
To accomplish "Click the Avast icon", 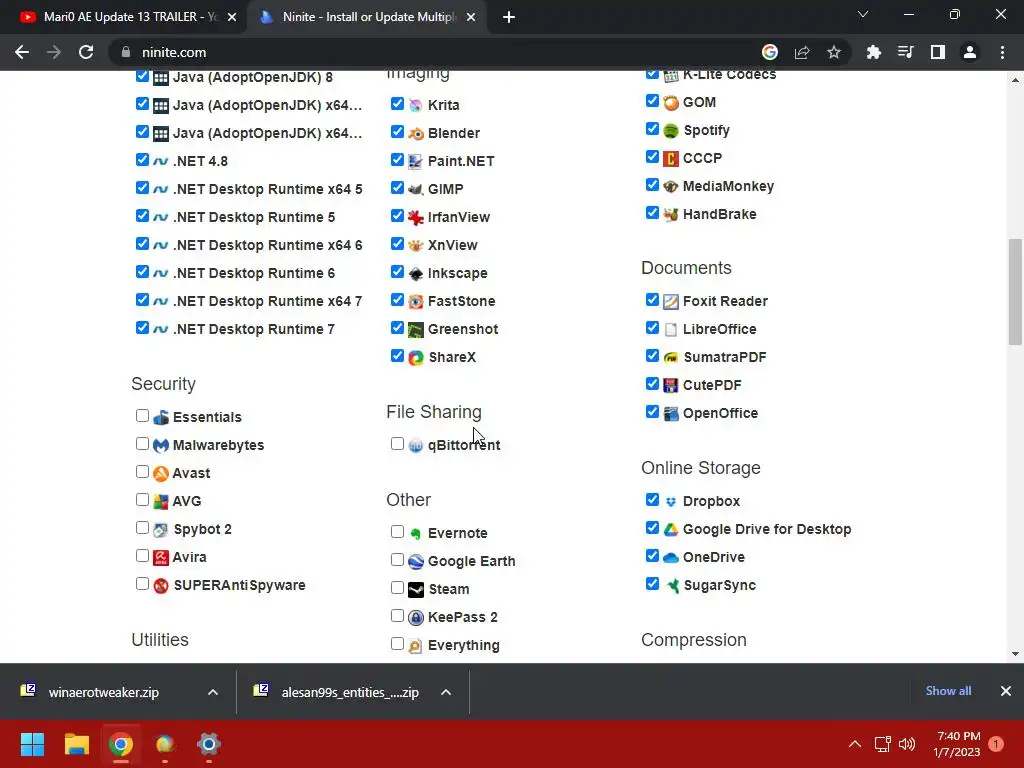I will tap(161, 473).
